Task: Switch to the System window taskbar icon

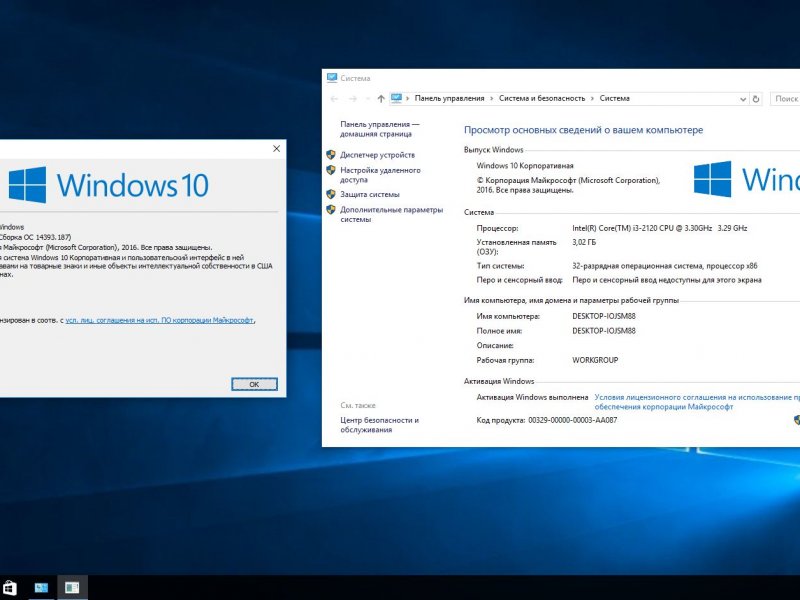Action: [41, 588]
